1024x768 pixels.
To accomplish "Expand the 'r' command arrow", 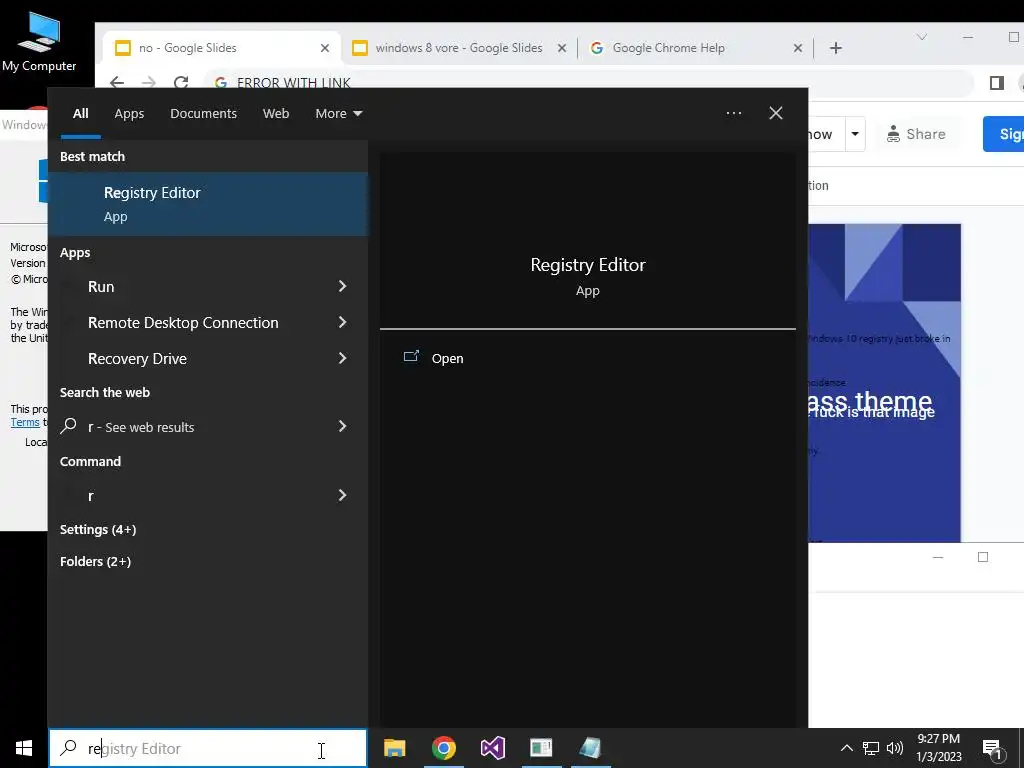I will 342,495.
